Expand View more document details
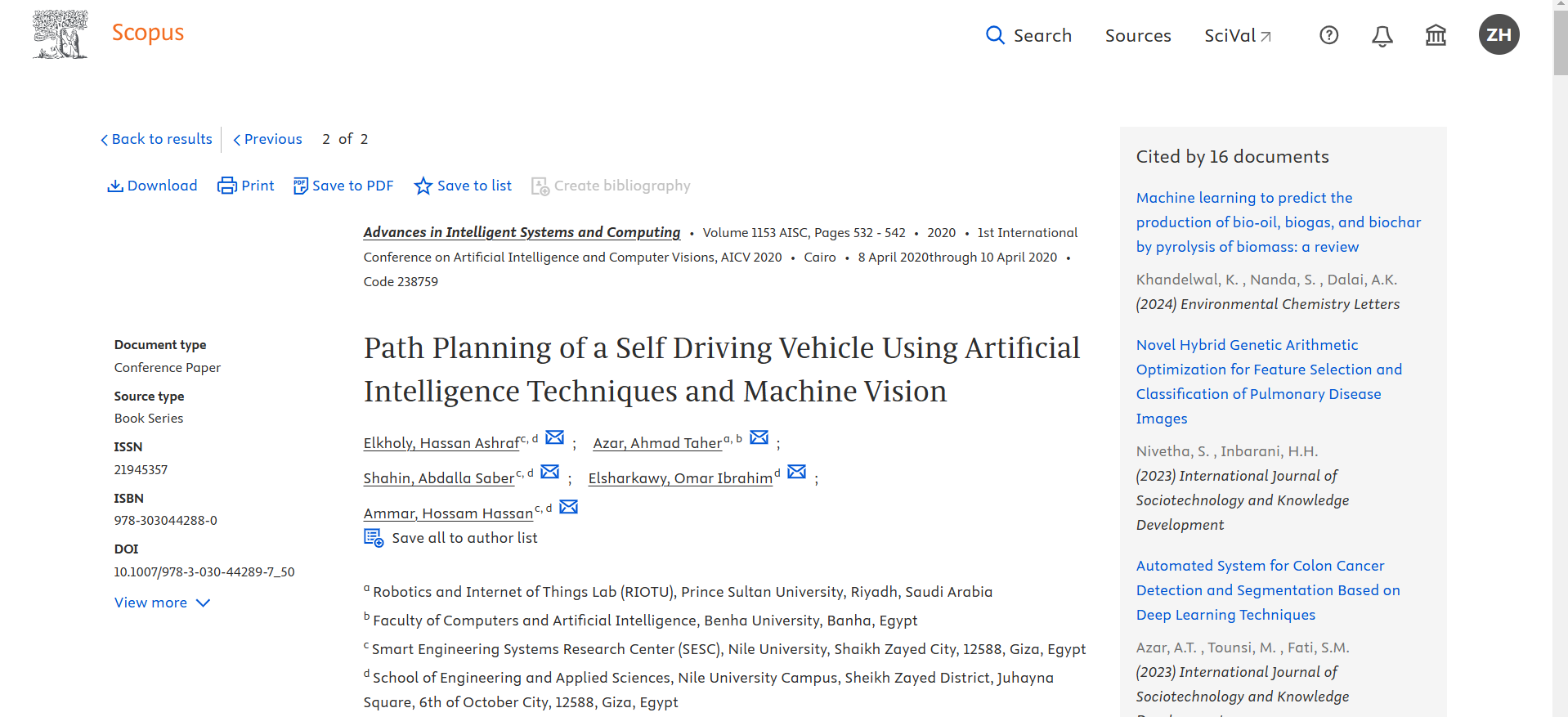The height and width of the screenshot is (717, 1568). 163,603
